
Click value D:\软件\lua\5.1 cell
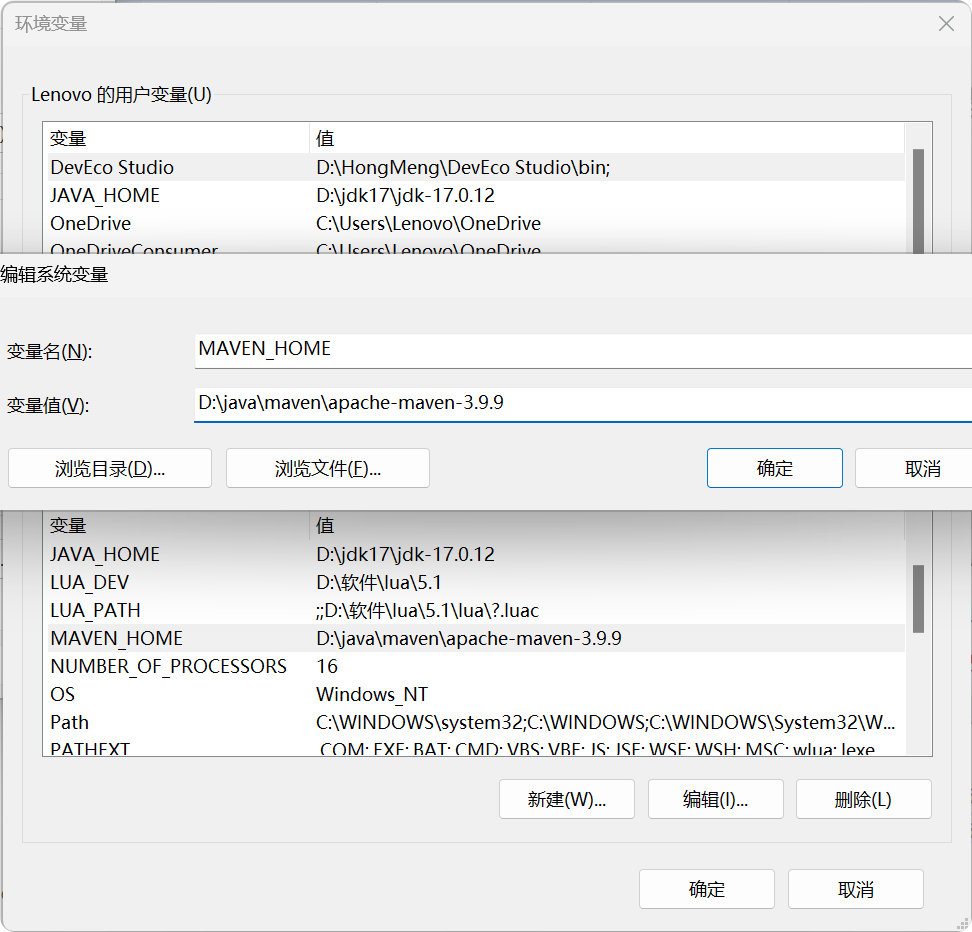pos(379,582)
